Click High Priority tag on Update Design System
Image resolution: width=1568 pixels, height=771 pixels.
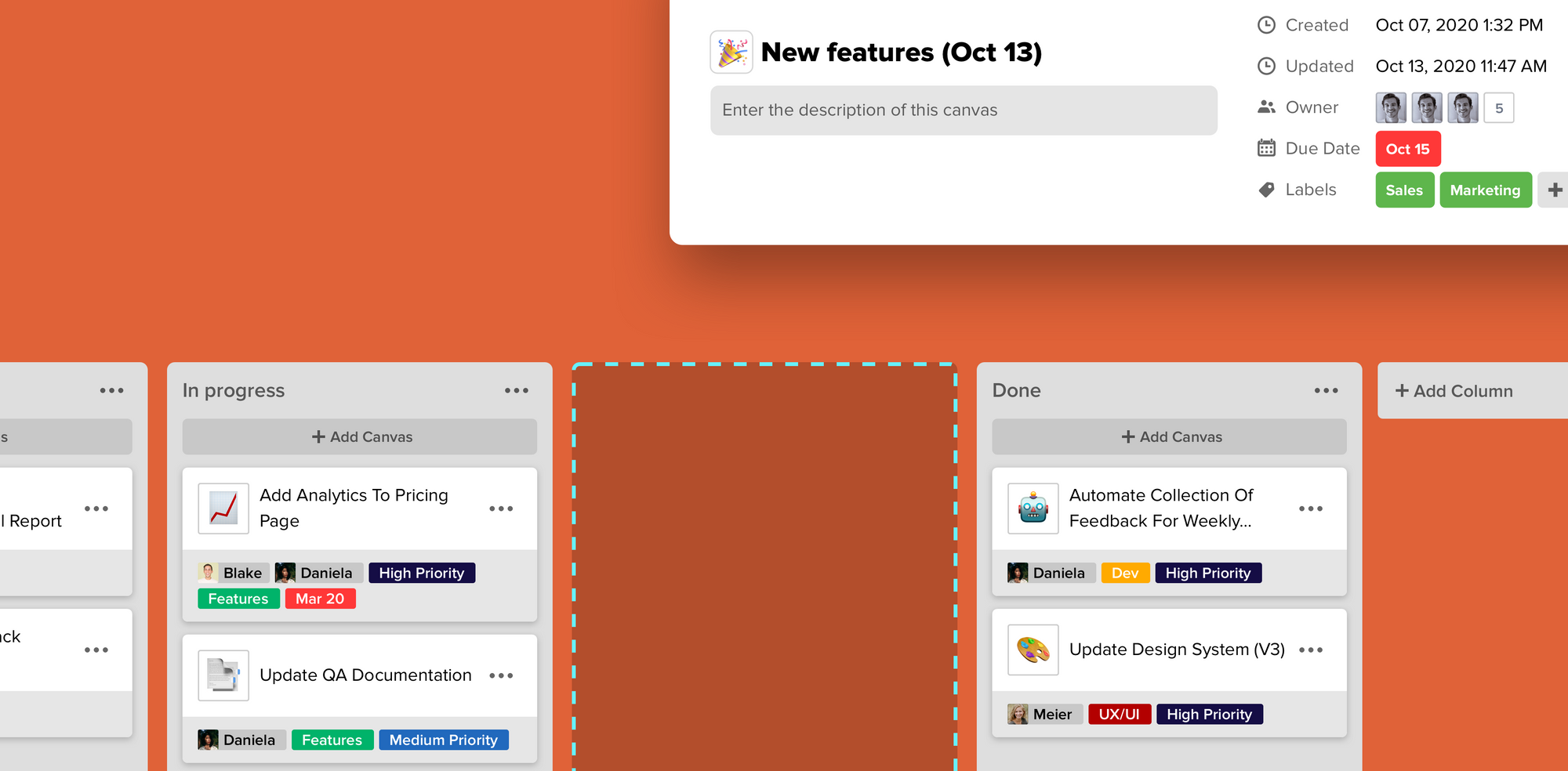point(1210,714)
